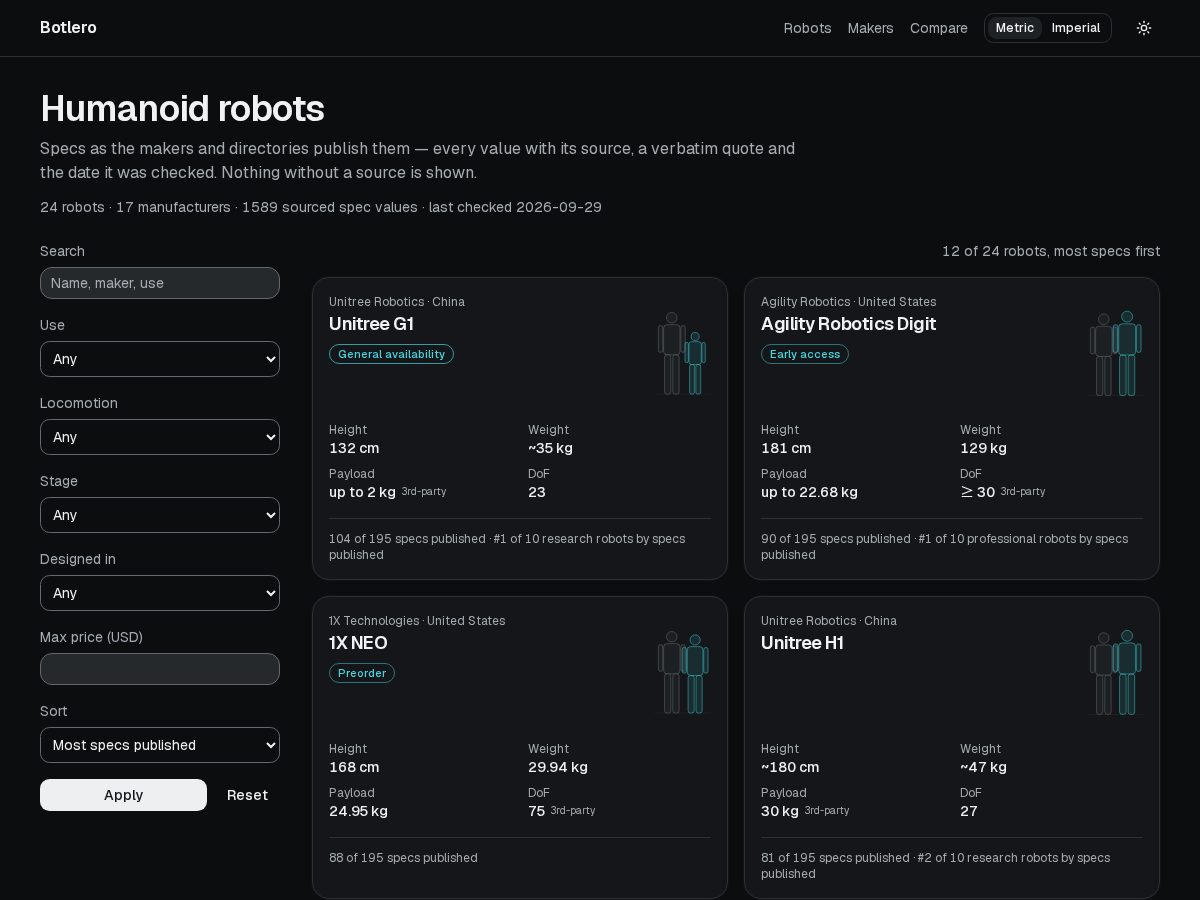Click '90 of 195 specs published' on Digit card
Screen dimensions: 1200x900
tap(836, 539)
